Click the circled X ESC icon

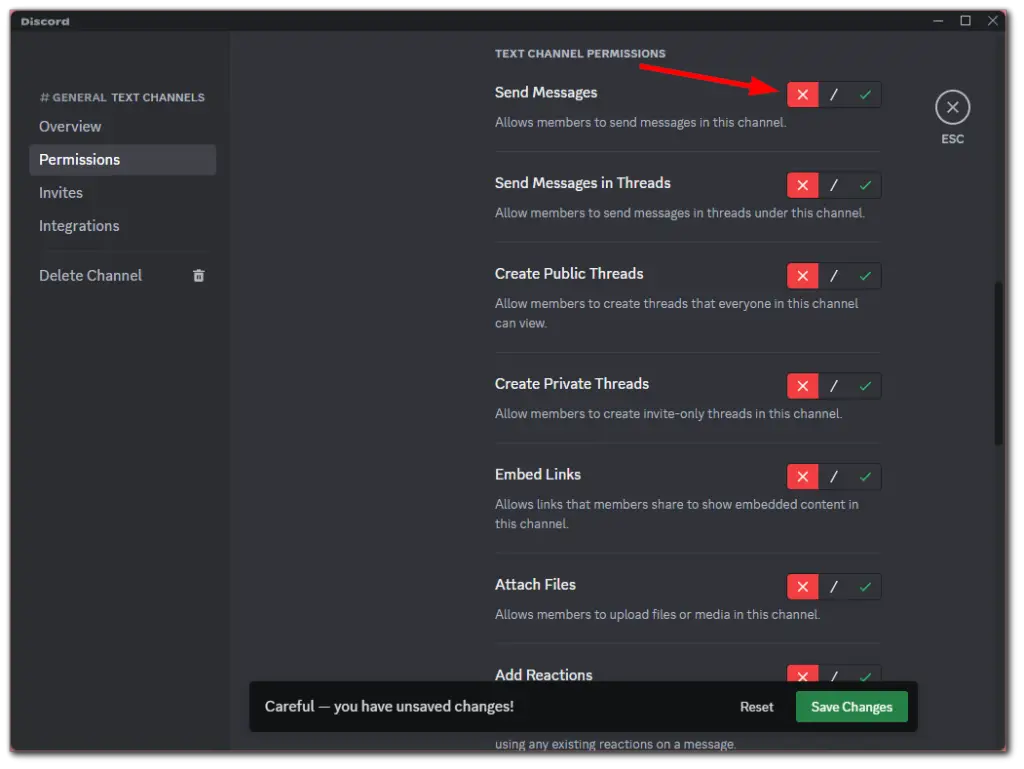952,107
